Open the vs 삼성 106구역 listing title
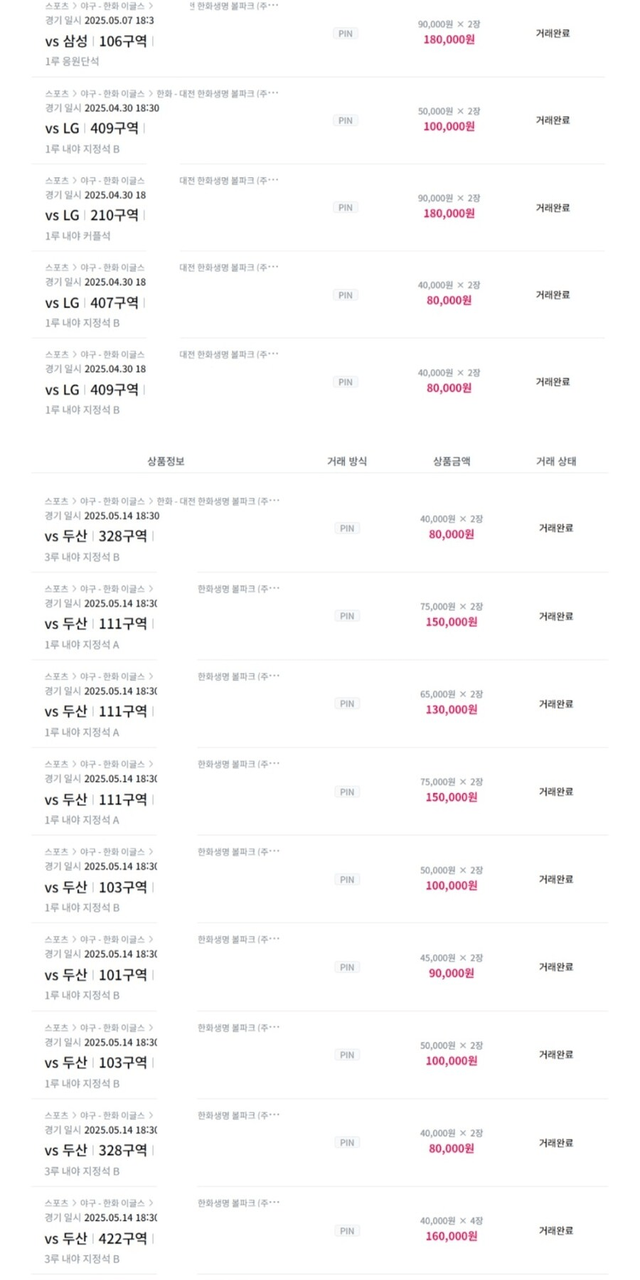Screen dimensions: 640x1280 click(97, 41)
